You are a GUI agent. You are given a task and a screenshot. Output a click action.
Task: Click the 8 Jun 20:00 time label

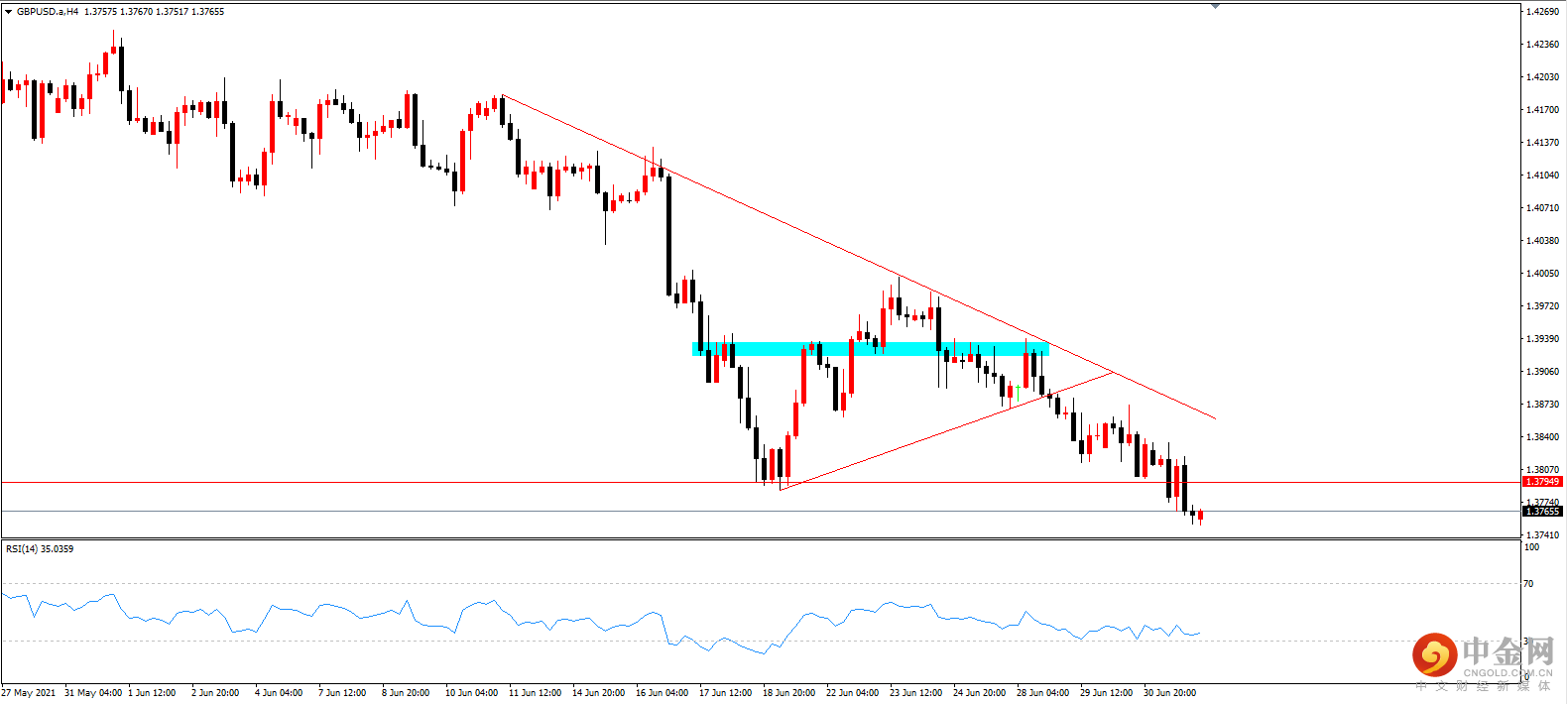406,693
